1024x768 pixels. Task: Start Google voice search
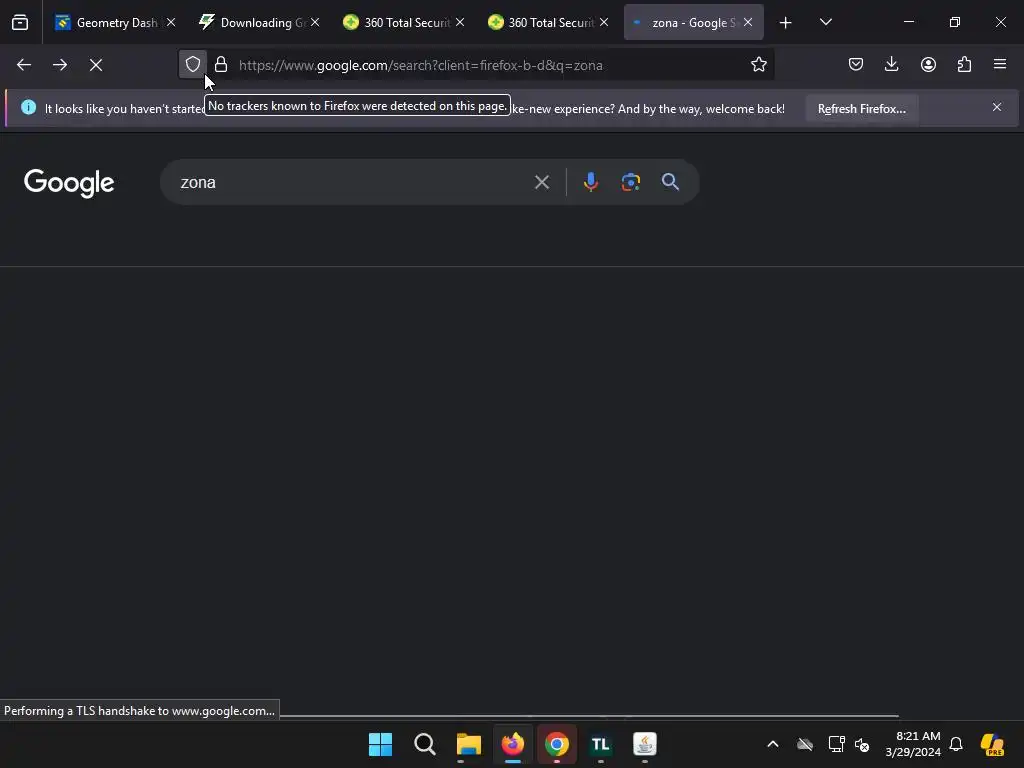(591, 182)
